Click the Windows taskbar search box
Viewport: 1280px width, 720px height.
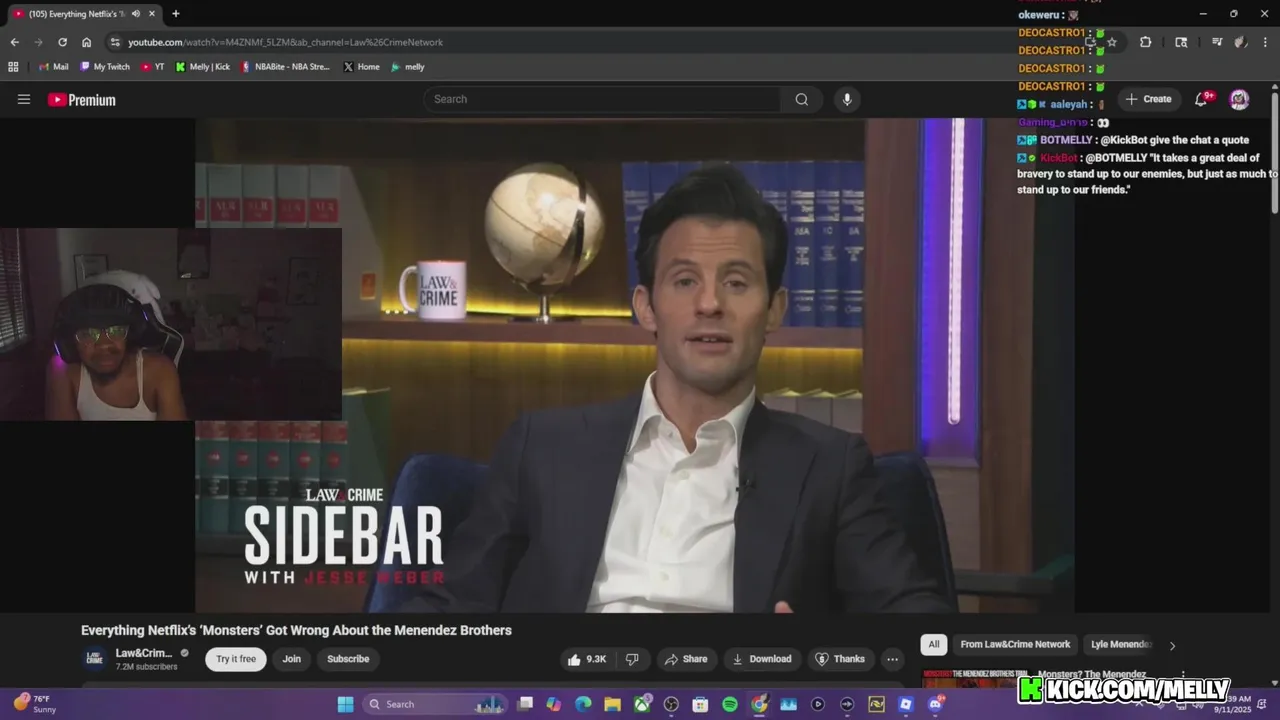tap(436, 704)
